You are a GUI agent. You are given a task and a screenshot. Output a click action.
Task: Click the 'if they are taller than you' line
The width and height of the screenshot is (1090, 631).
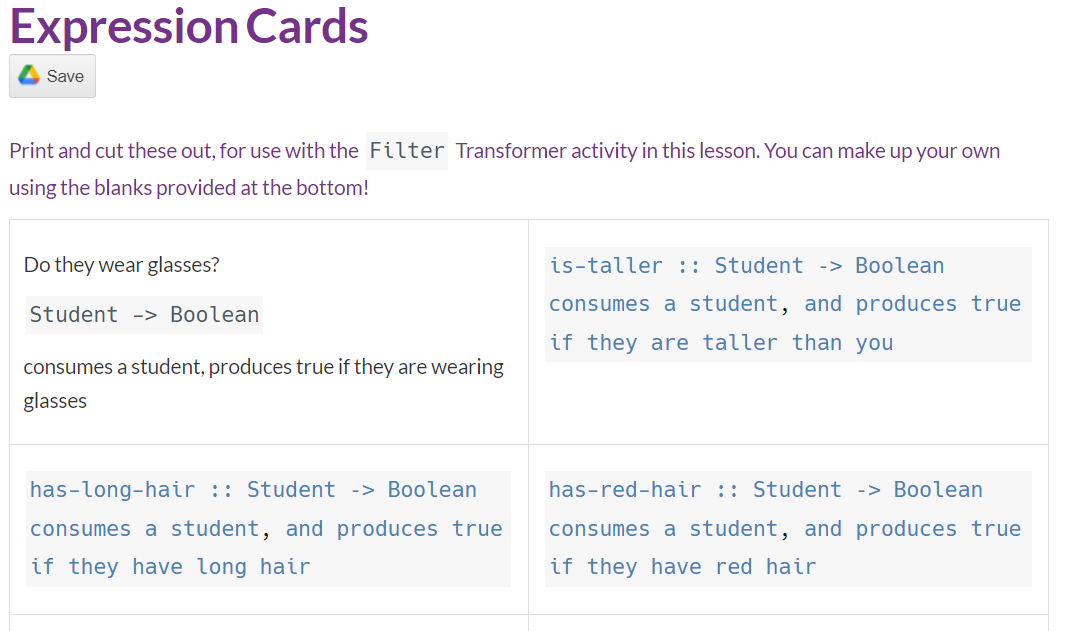point(718,342)
